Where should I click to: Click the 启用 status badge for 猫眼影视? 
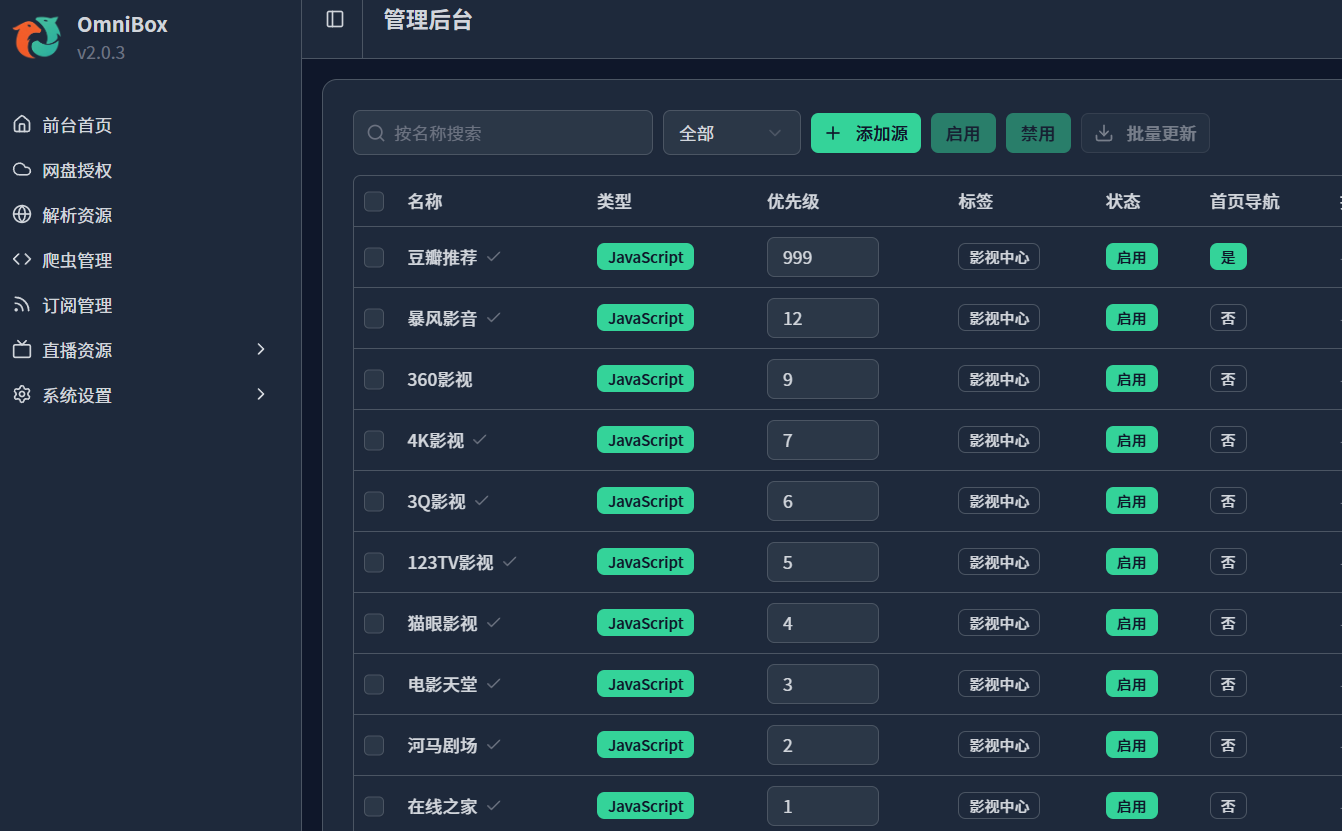[1132, 623]
